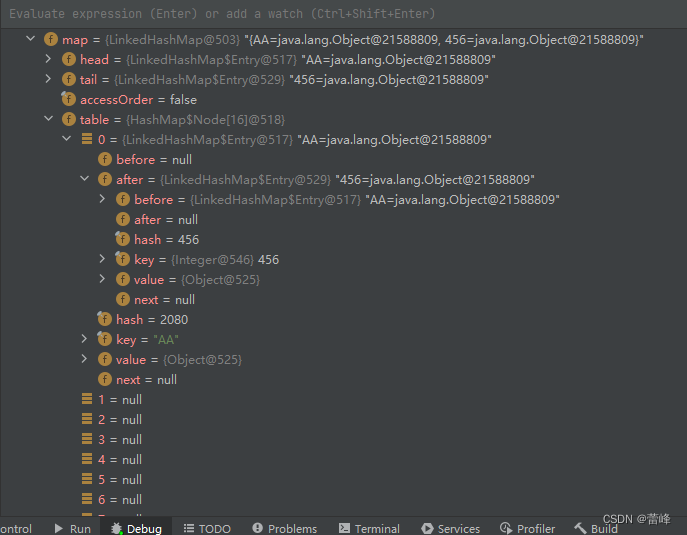Open the TODO tool window tab
Viewport: 687px width, 535px height.
tap(206, 528)
